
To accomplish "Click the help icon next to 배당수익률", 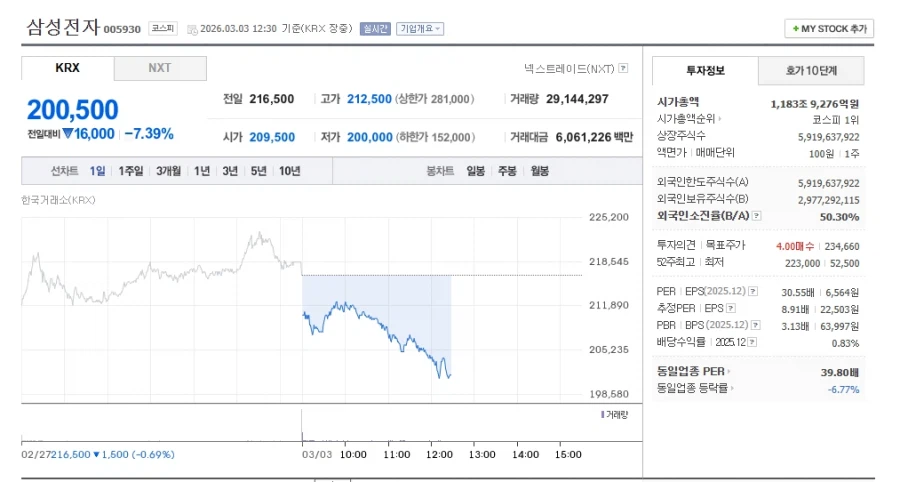I will 752,342.
